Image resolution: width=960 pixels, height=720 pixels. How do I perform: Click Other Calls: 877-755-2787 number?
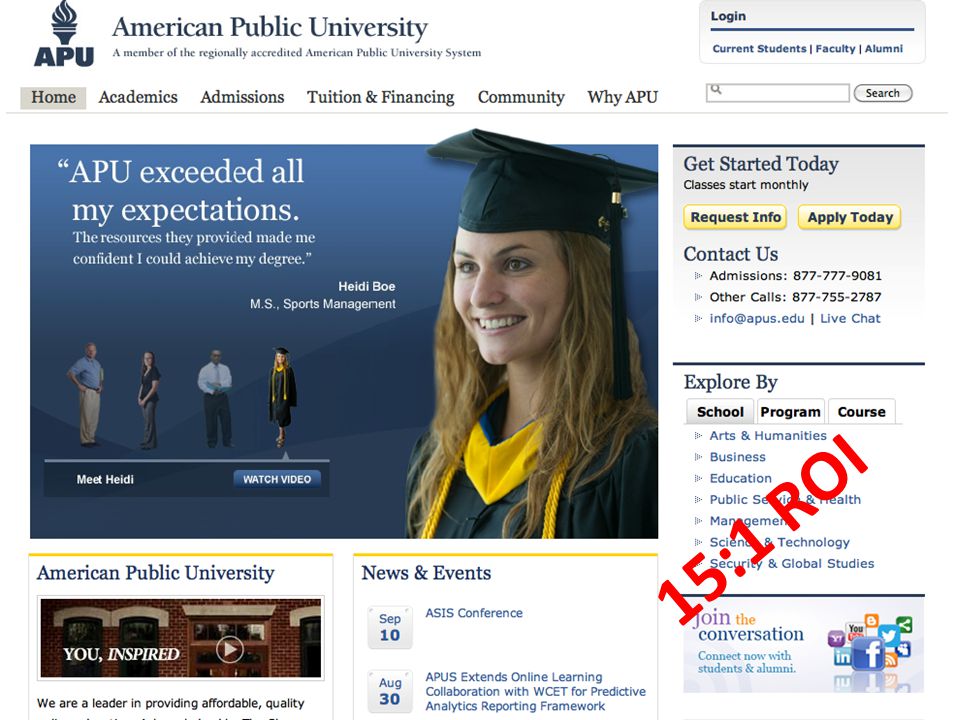795,298
